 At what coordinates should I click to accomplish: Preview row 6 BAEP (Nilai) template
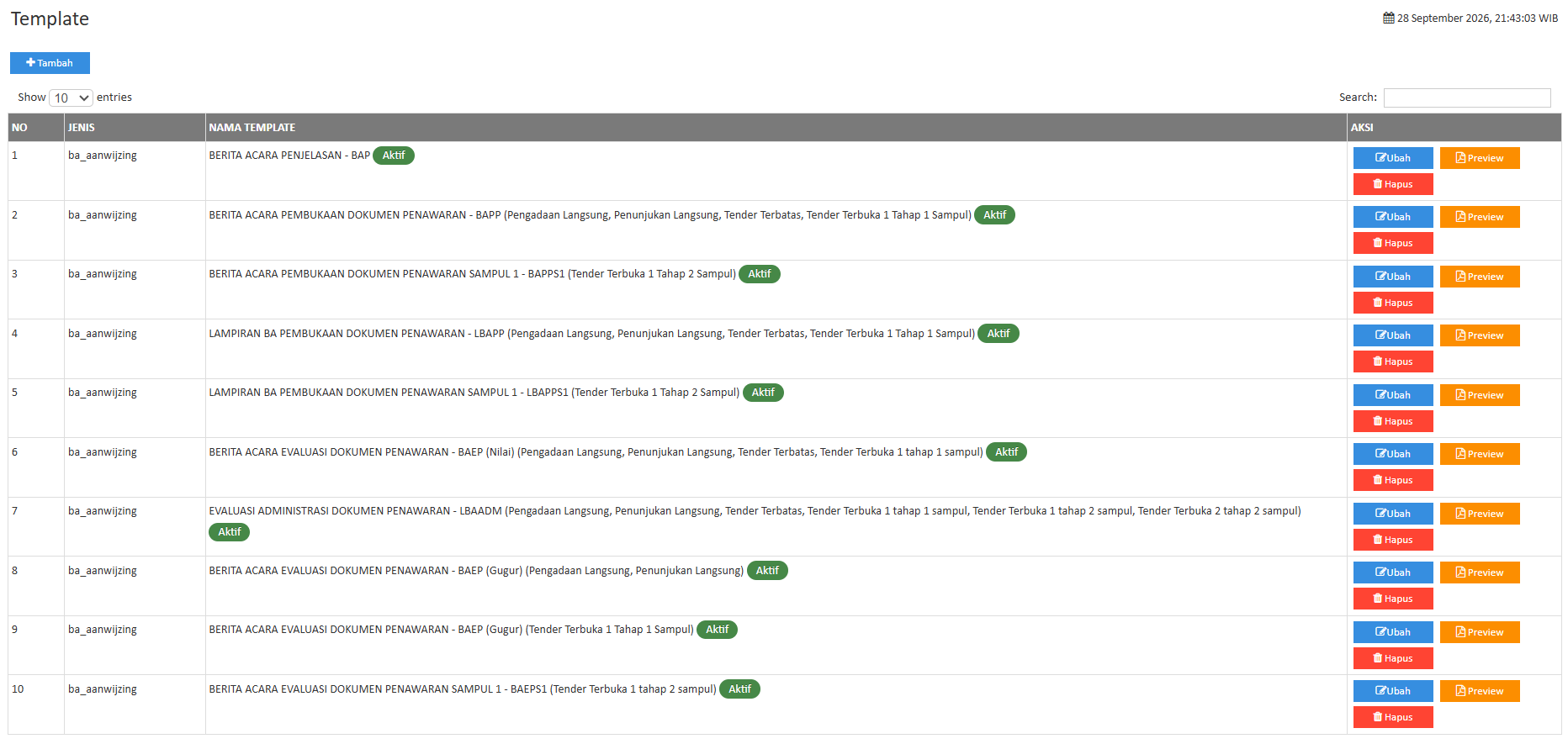[x=1480, y=454]
